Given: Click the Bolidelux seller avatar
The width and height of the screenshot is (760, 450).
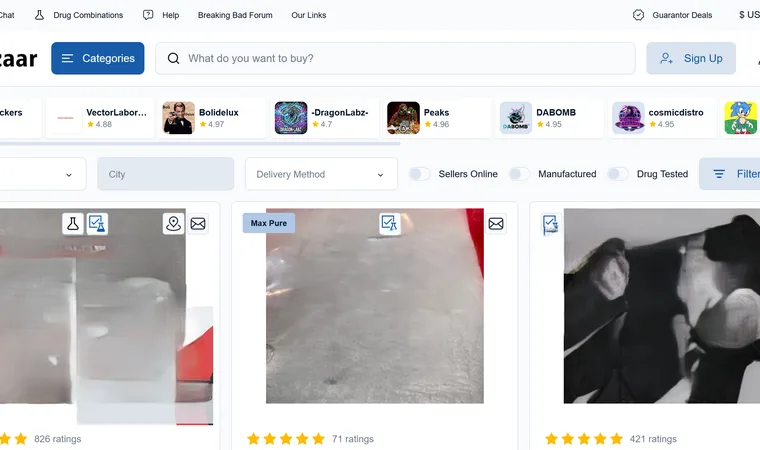Looking at the screenshot, I should click(178, 118).
